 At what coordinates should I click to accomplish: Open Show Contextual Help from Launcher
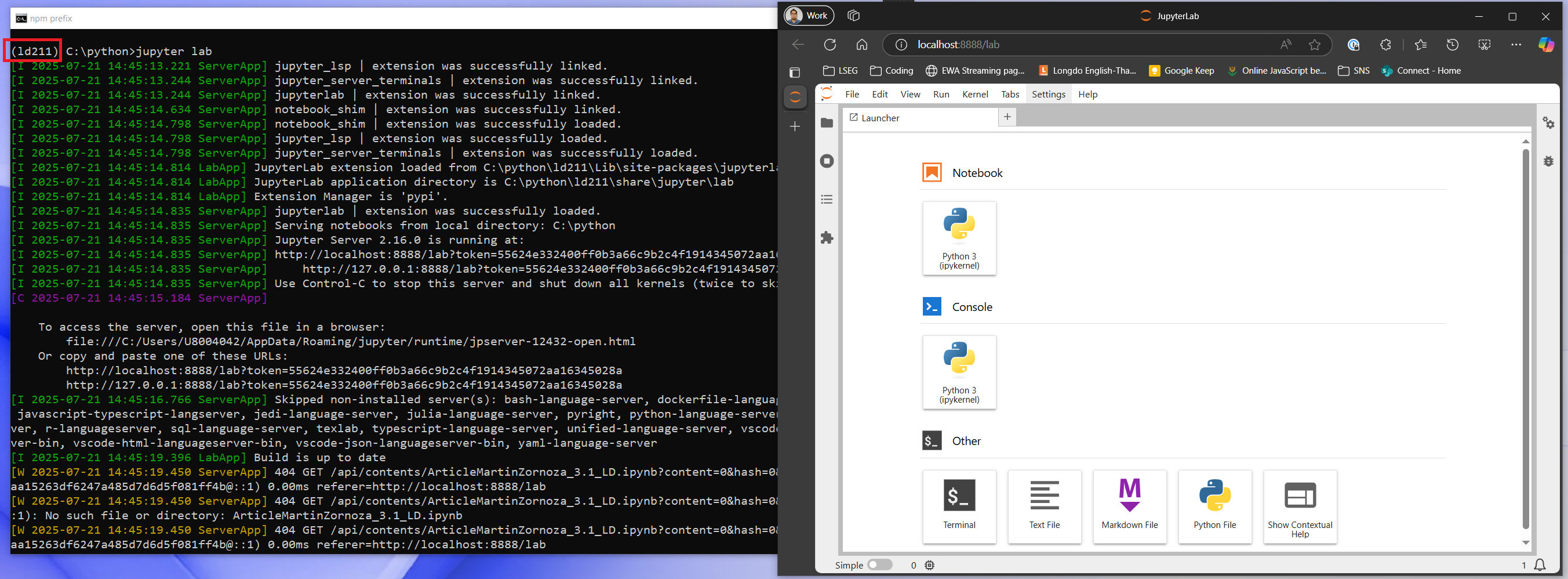(1300, 506)
